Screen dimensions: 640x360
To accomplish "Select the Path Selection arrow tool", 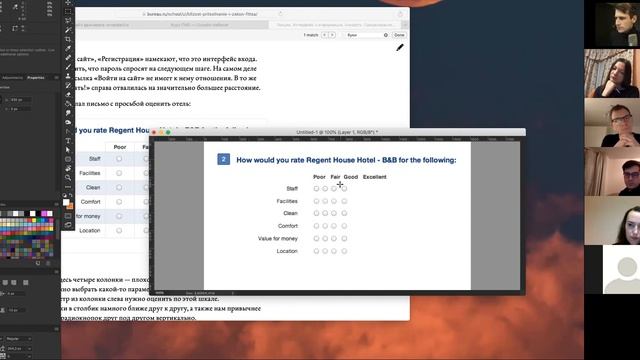I will click(x=68, y=150).
